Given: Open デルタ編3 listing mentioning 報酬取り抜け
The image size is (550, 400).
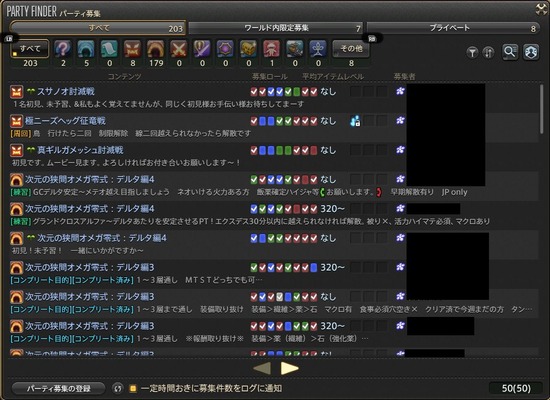Looking at the screenshot, I should click(274, 332).
